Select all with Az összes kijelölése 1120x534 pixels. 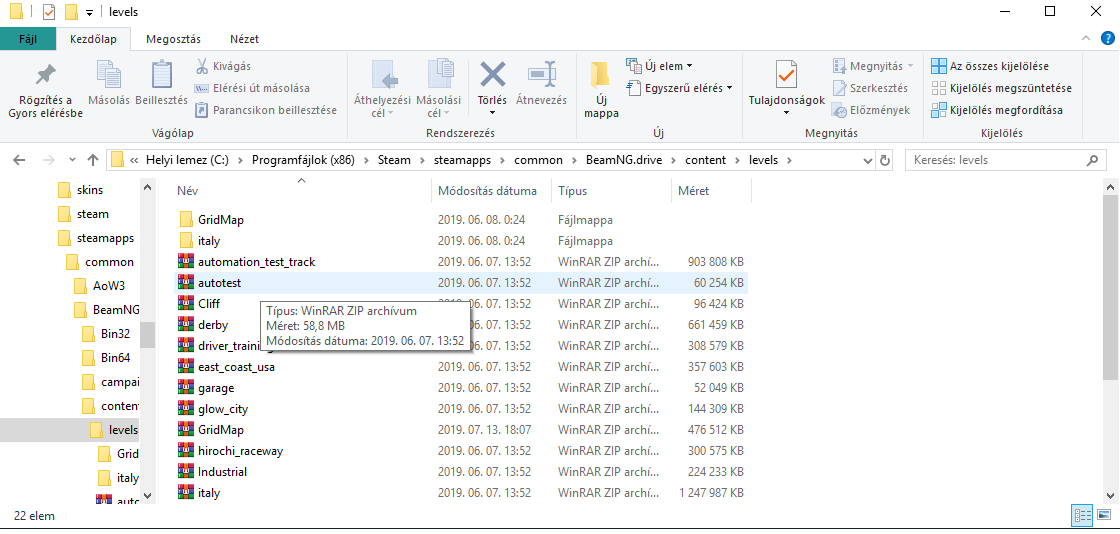[x=990, y=66]
